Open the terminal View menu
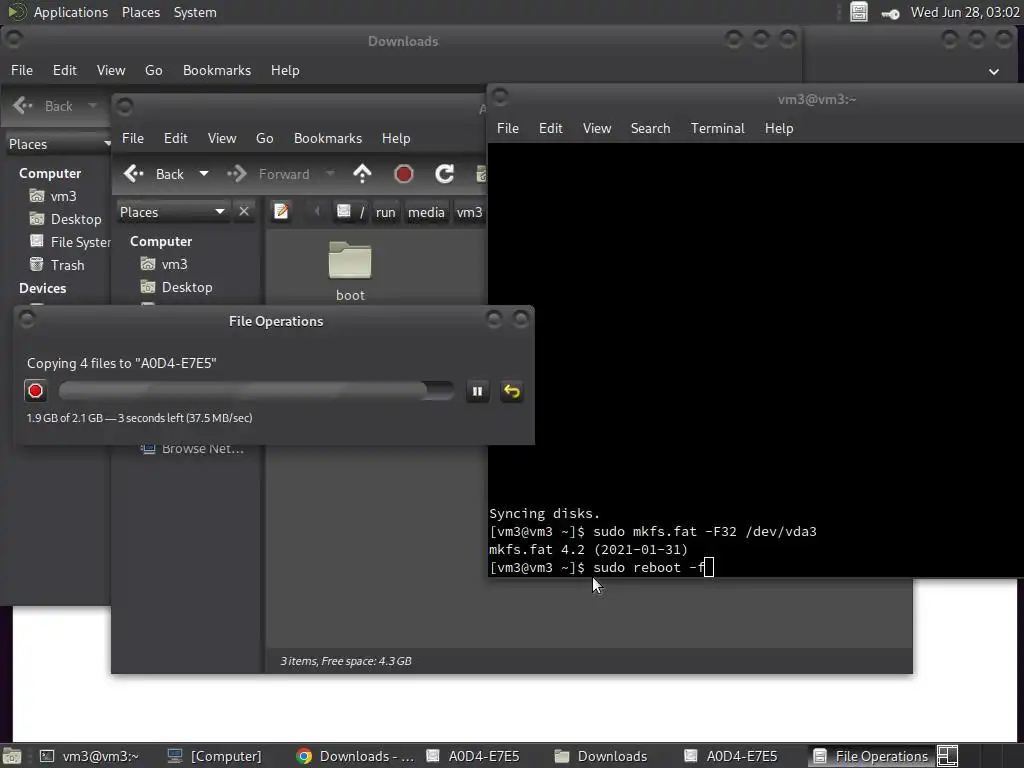 pyautogui.click(x=597, y=129)
